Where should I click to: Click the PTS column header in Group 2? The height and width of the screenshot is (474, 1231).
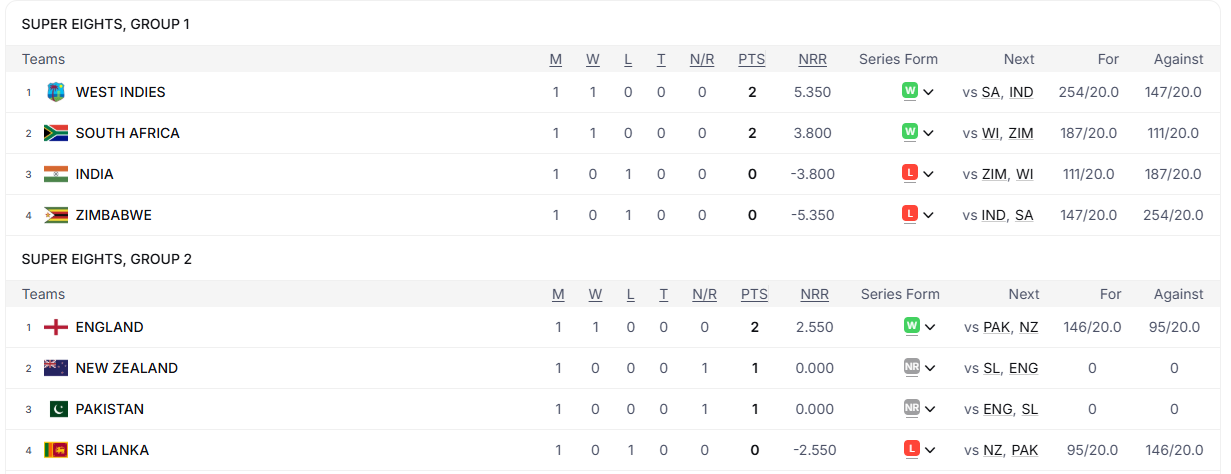(754, 294)
